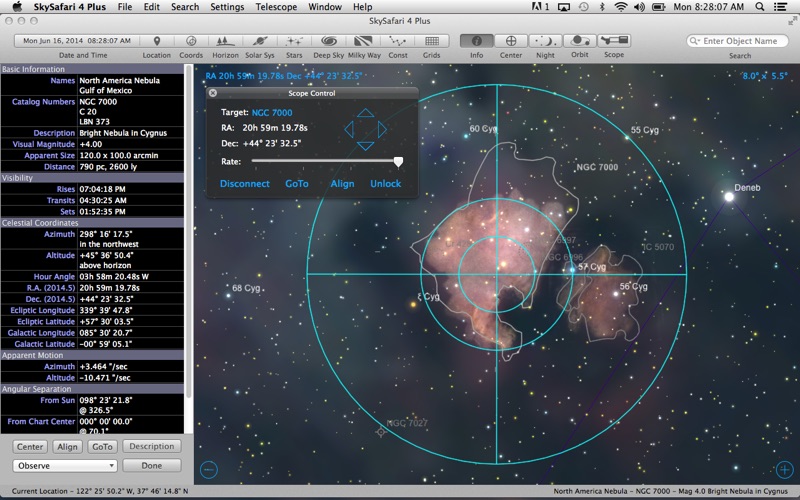Click the Enter Object Name search field
The width and height of the screenshot is (800, 500).
click(739, 41)
